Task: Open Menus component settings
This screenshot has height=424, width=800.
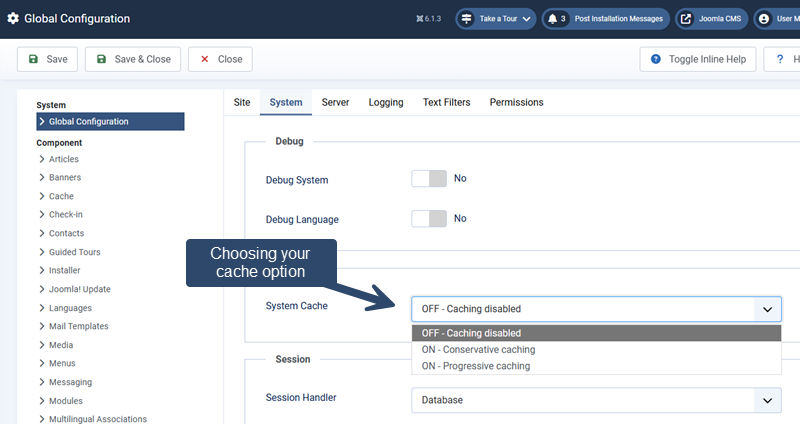Action: 62,364
